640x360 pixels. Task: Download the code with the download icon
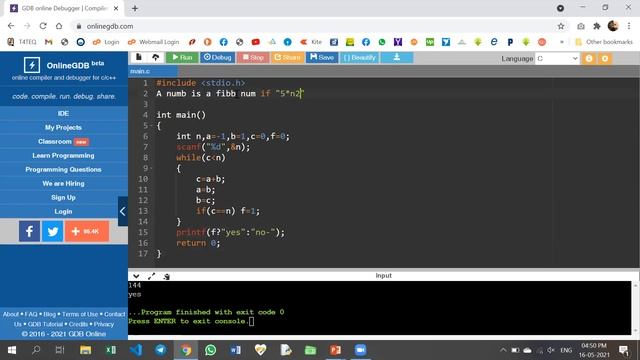pyautogui.click(x=397, y=58)
